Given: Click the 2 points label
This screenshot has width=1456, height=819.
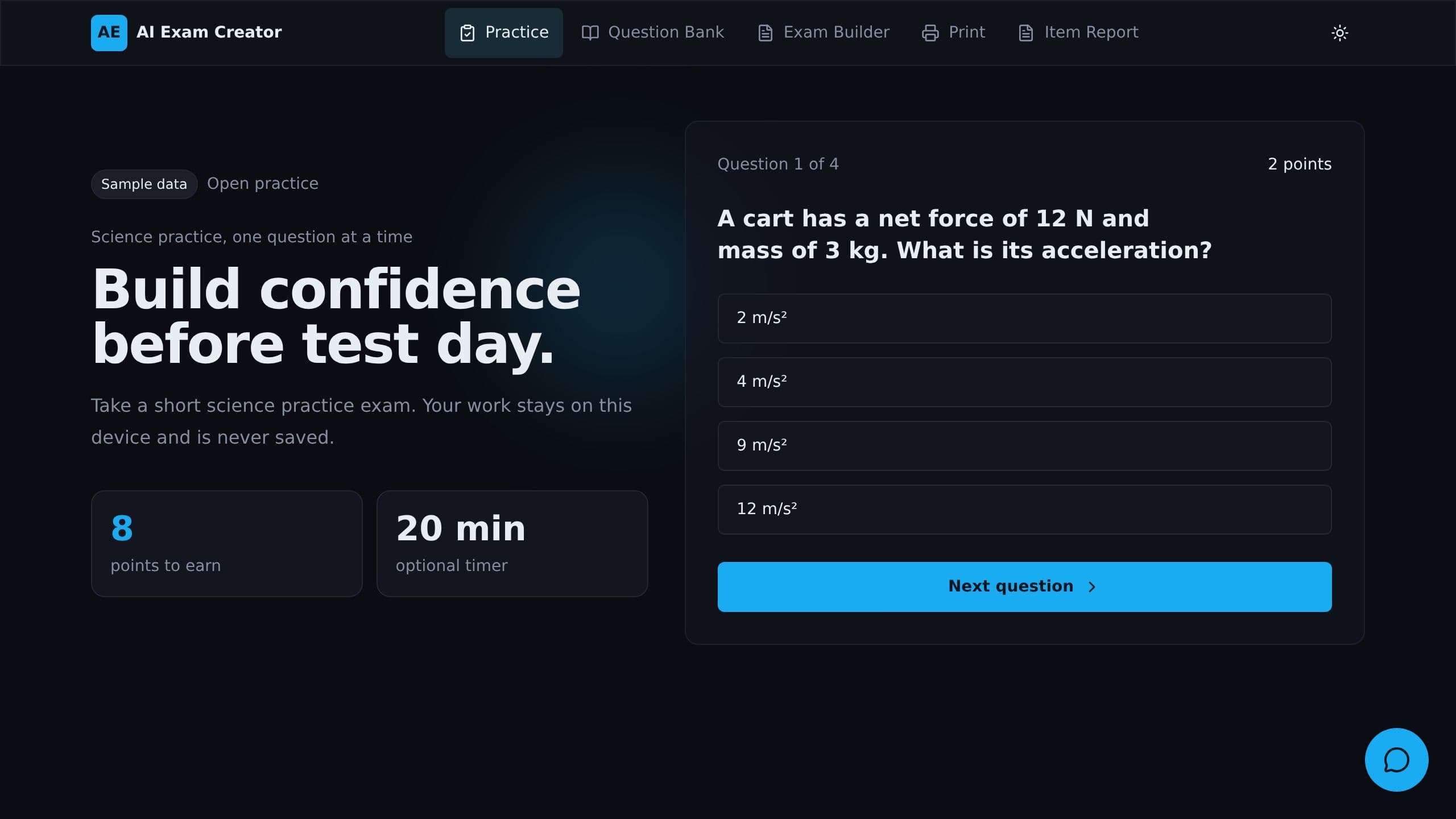Looking at the screenshot, I should pyautogui.click(x=1300, y=164).
